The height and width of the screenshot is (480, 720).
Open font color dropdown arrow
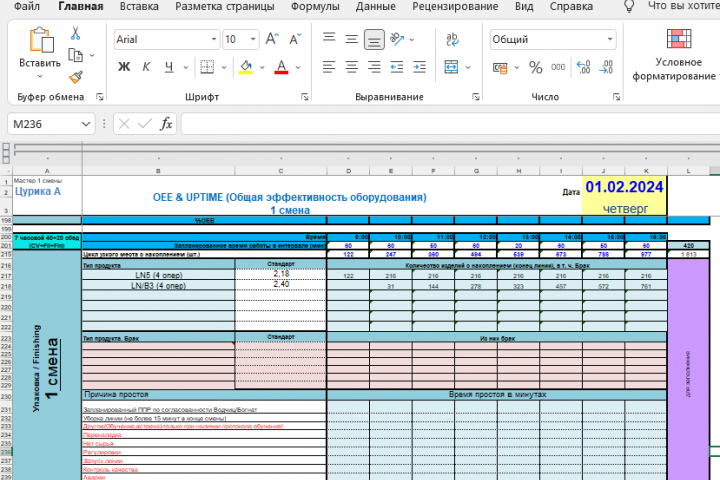click(298, 68)
